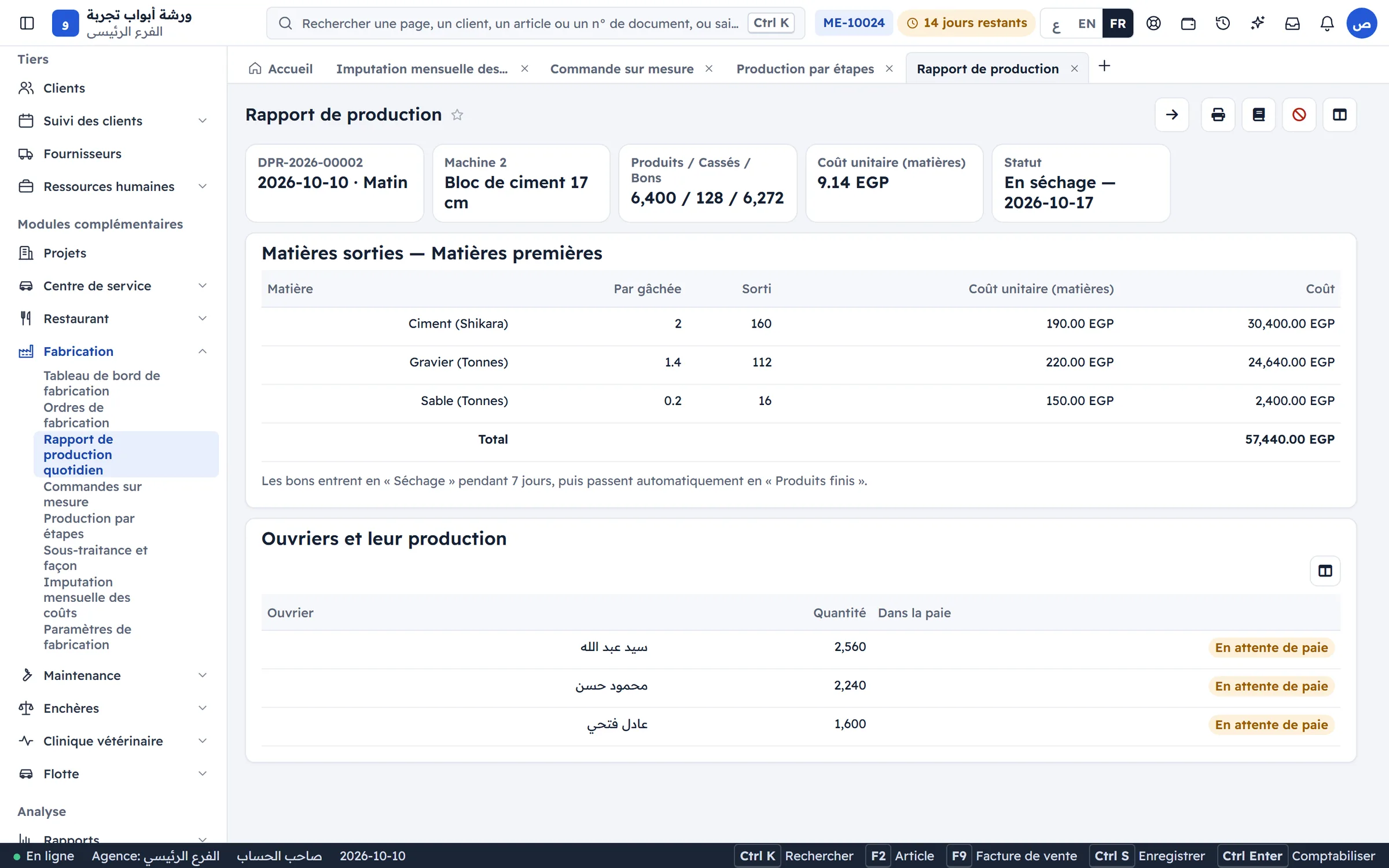The image size is (1389, 868).
Task: Open the journal entry book icon
Action: click(1259, 115)
